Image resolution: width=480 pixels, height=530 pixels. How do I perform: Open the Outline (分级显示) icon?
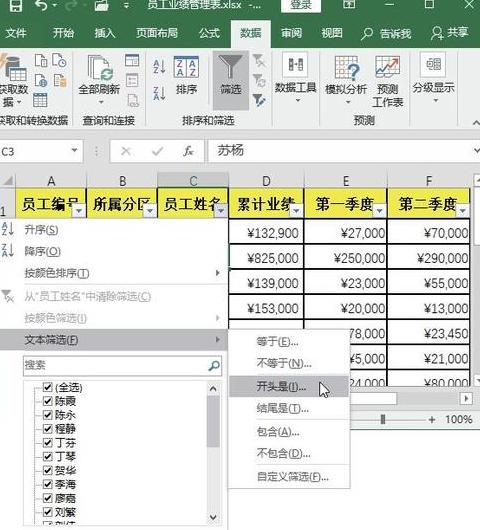tap(433, 64)
